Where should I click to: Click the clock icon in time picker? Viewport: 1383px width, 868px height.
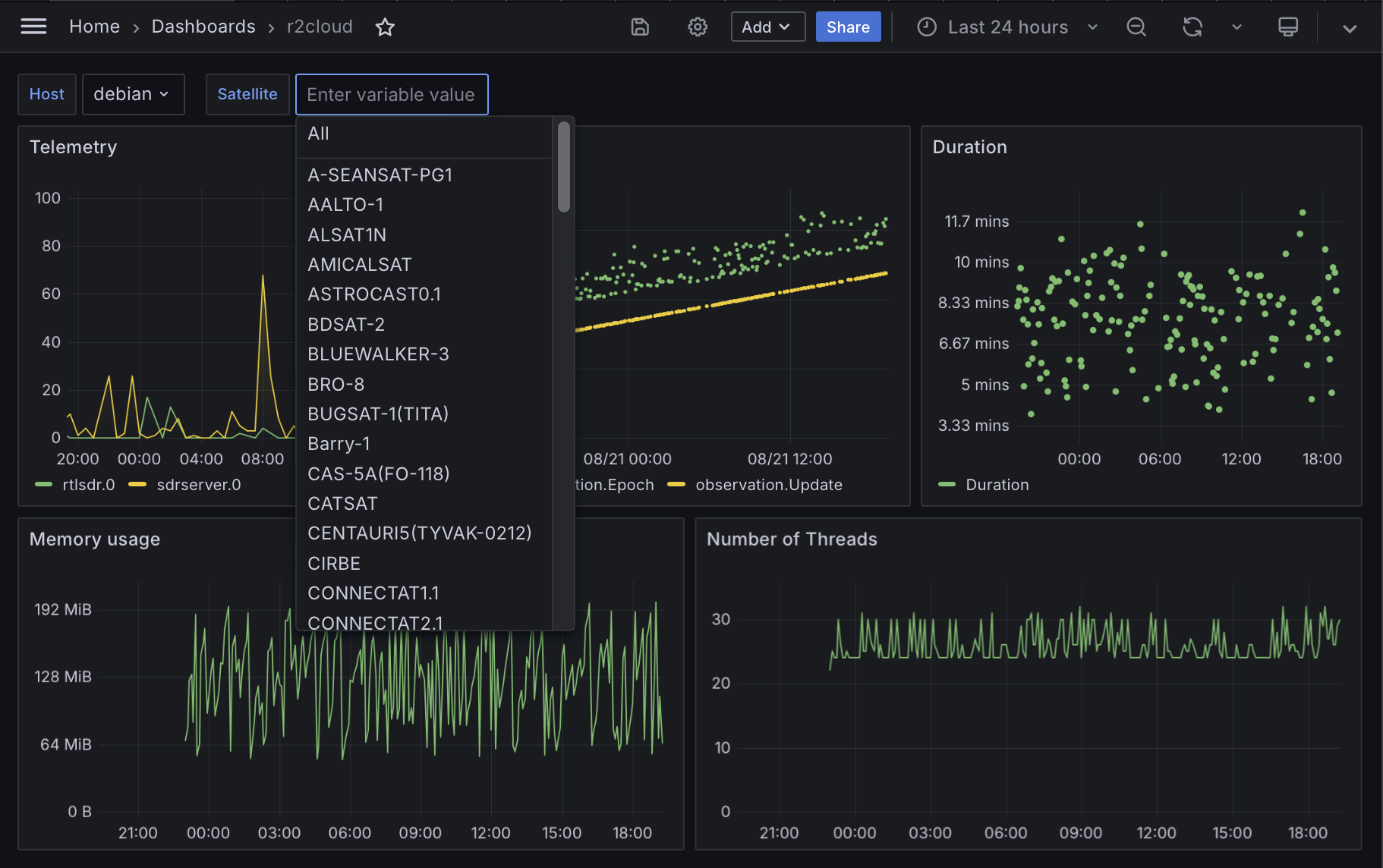[927, 27]
